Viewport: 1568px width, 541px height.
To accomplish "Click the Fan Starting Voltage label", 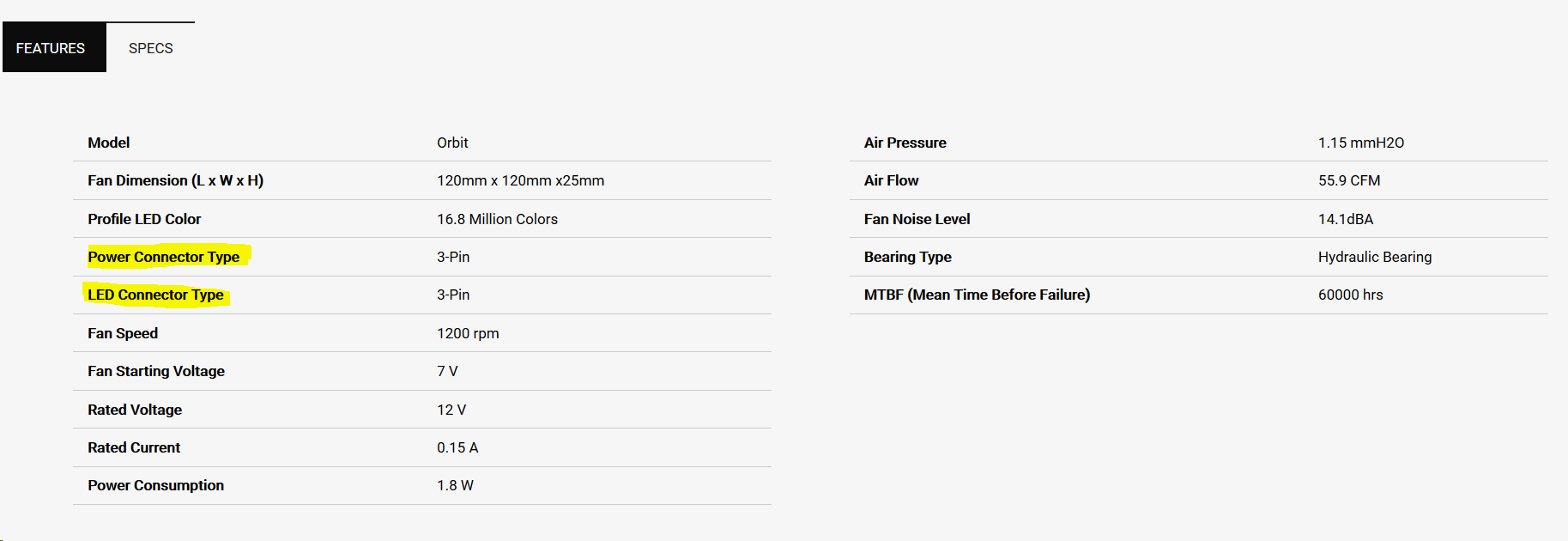I will (x=156, y=371).
